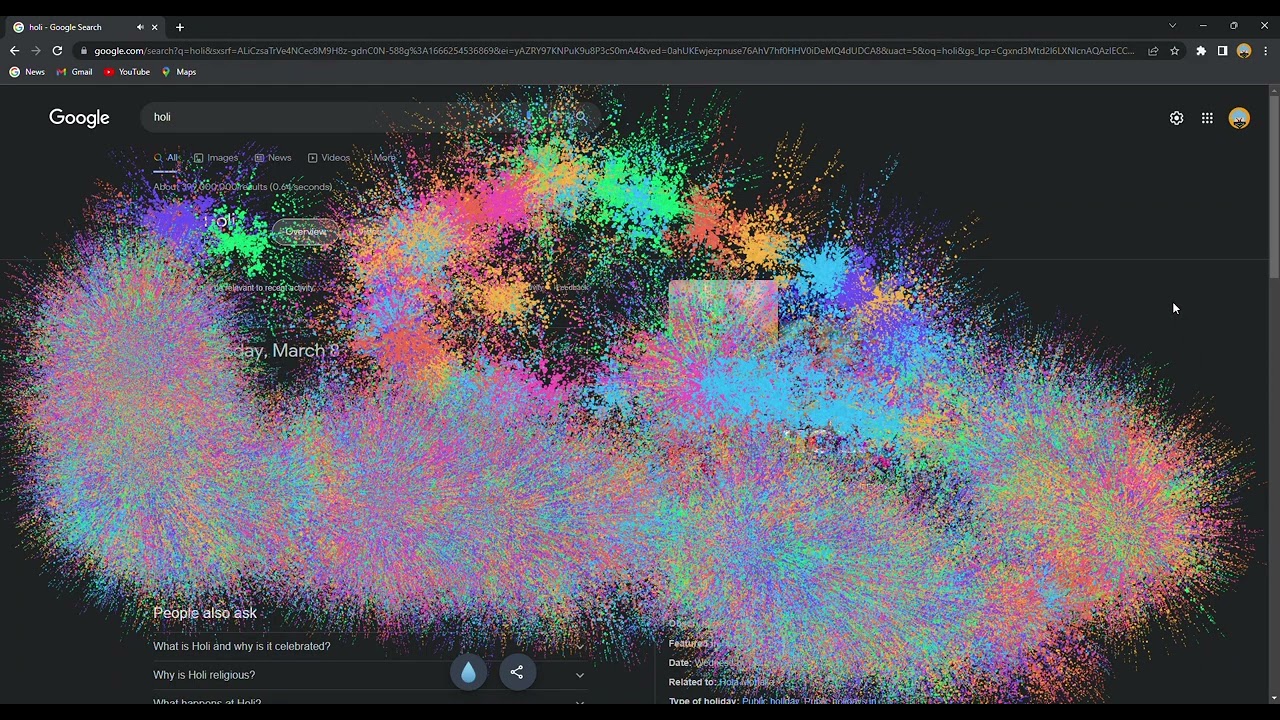Open the tab search chevron
Screen dimensions: 1280x720
1172,26
